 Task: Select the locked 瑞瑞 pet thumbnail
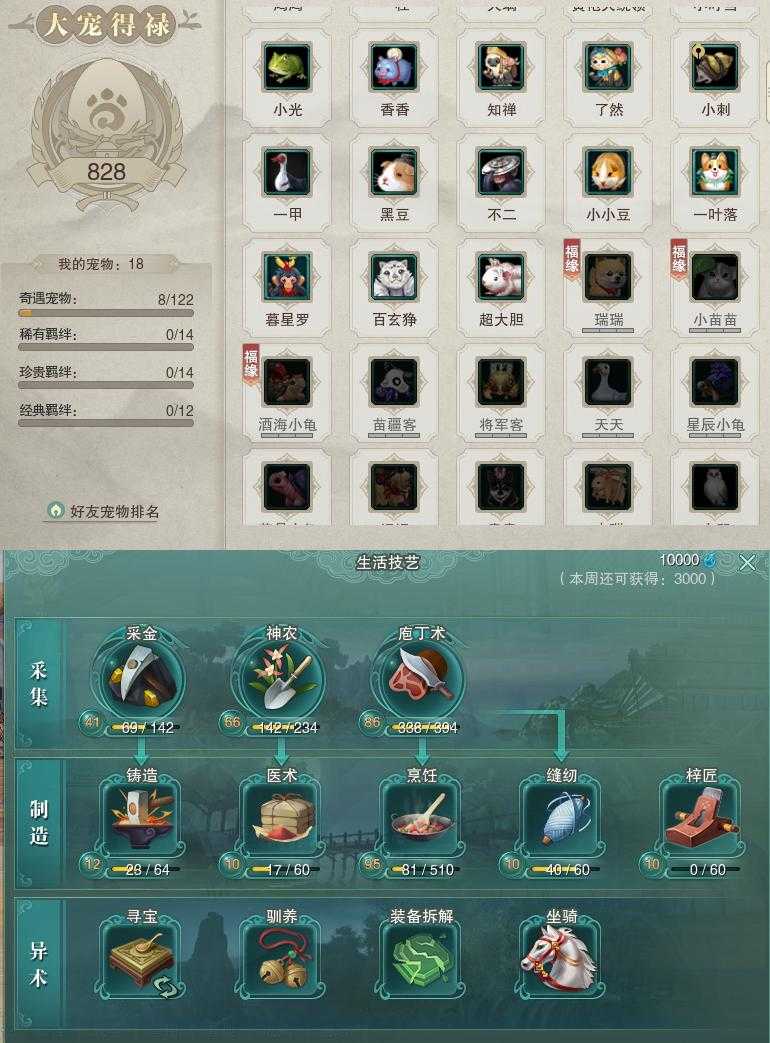coord(608,277)
